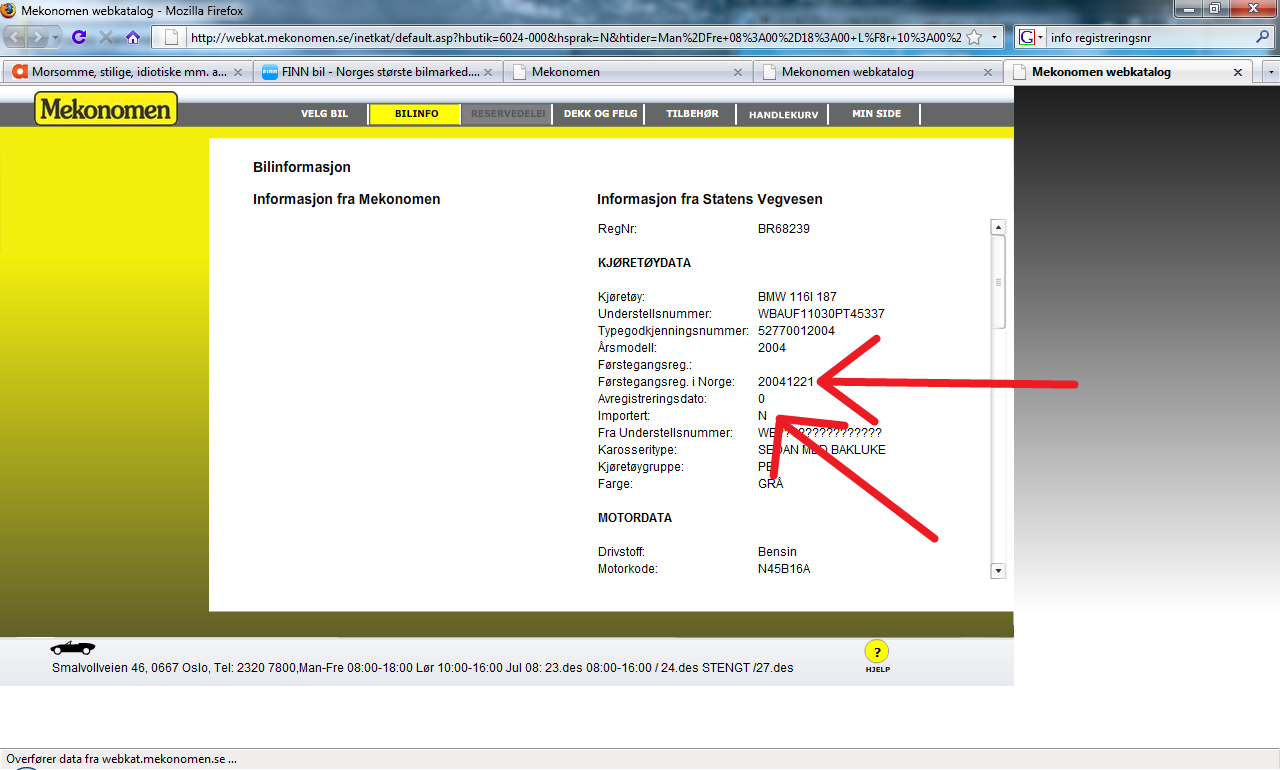
Task: Click the FINN favicon on the tab
Action: pos(269,72)
